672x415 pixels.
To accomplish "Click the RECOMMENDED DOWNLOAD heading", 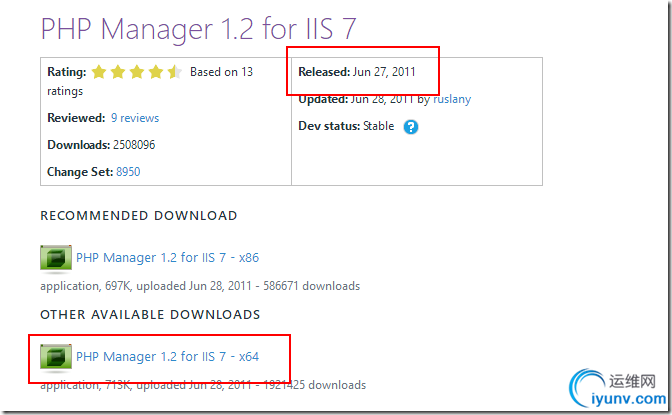I will coord(139,216).
